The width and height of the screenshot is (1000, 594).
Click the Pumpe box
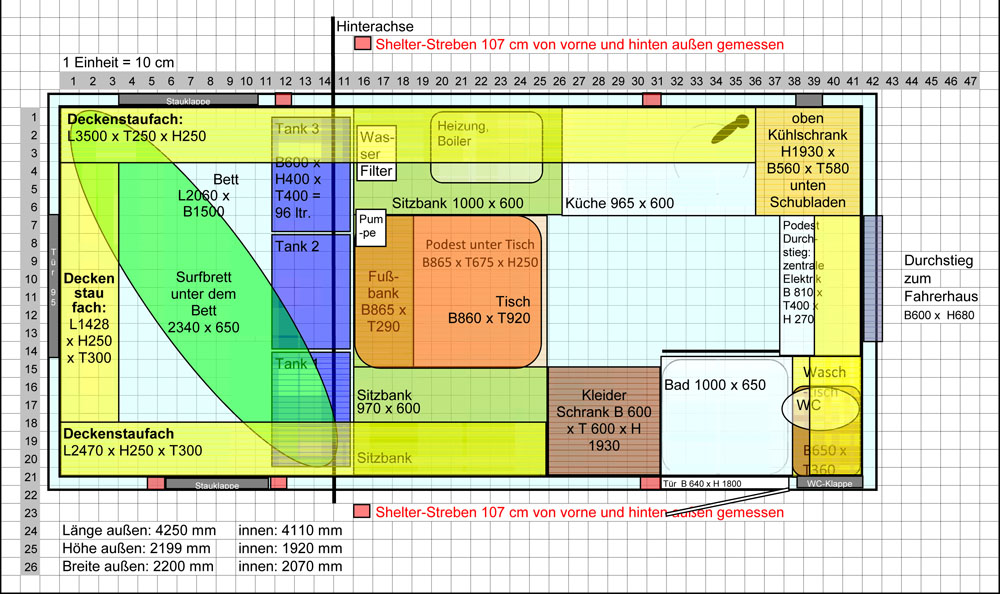pyautogui.click(x=371, y=226)
